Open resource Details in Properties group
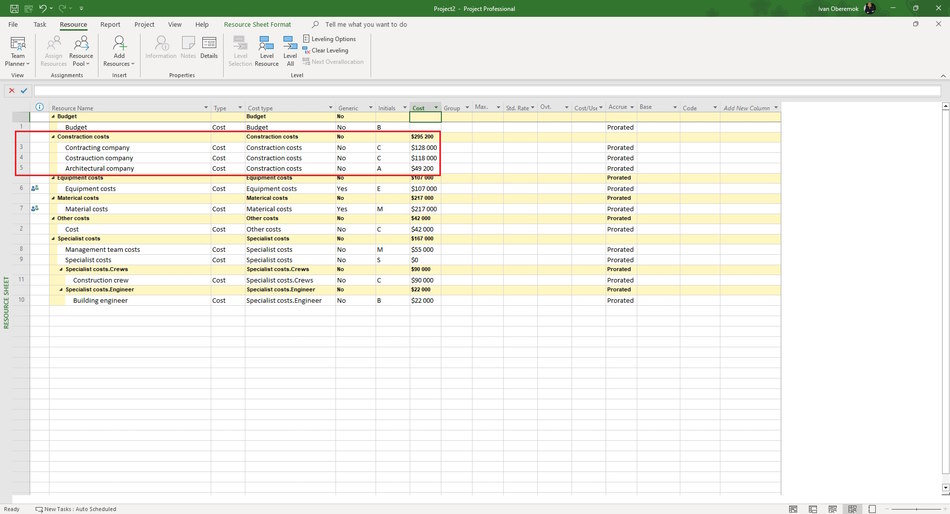Screen dimensions: 950x514 pyautogui.click(x=209, y=48)
